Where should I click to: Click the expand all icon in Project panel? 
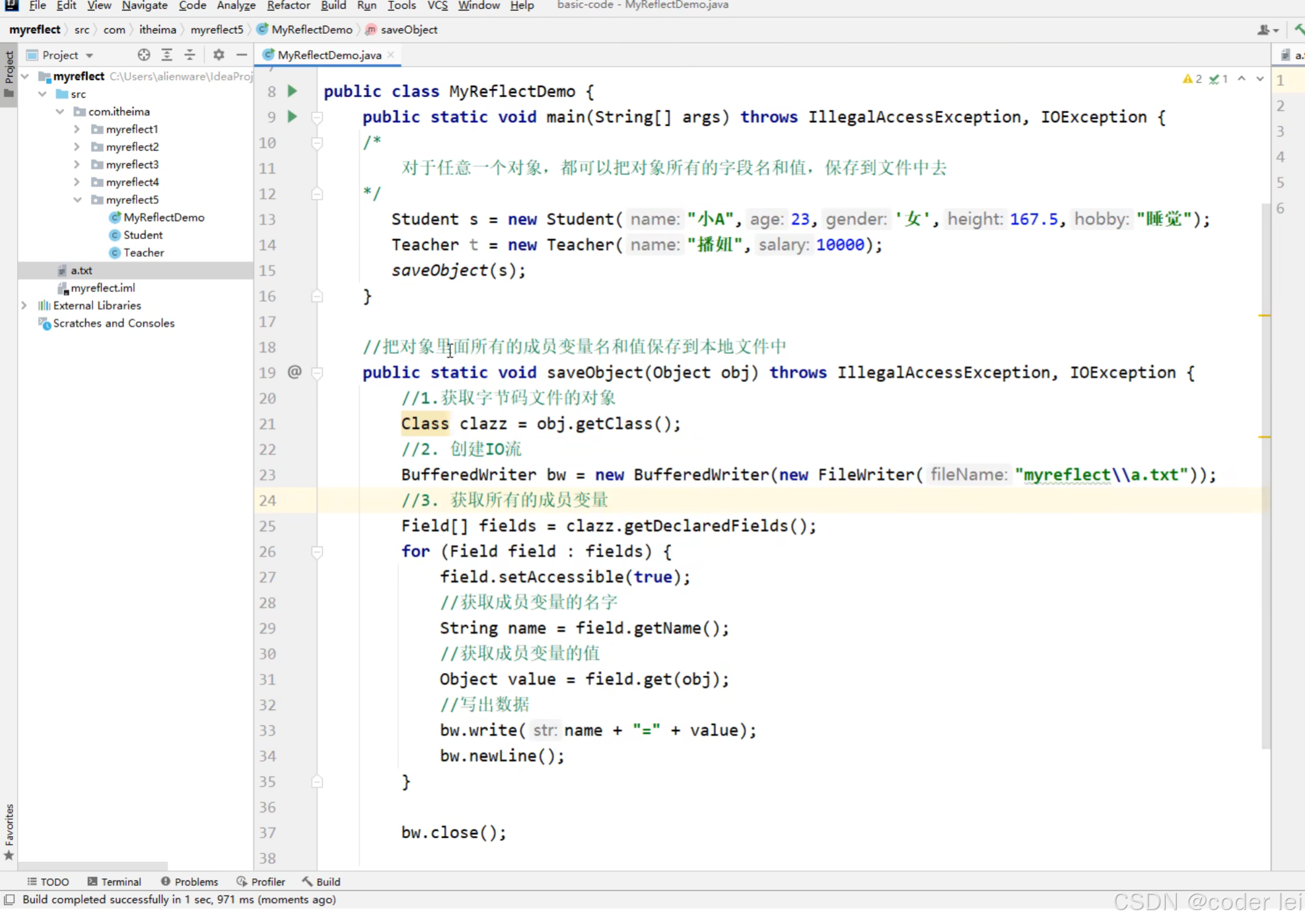tap(166, 55)
